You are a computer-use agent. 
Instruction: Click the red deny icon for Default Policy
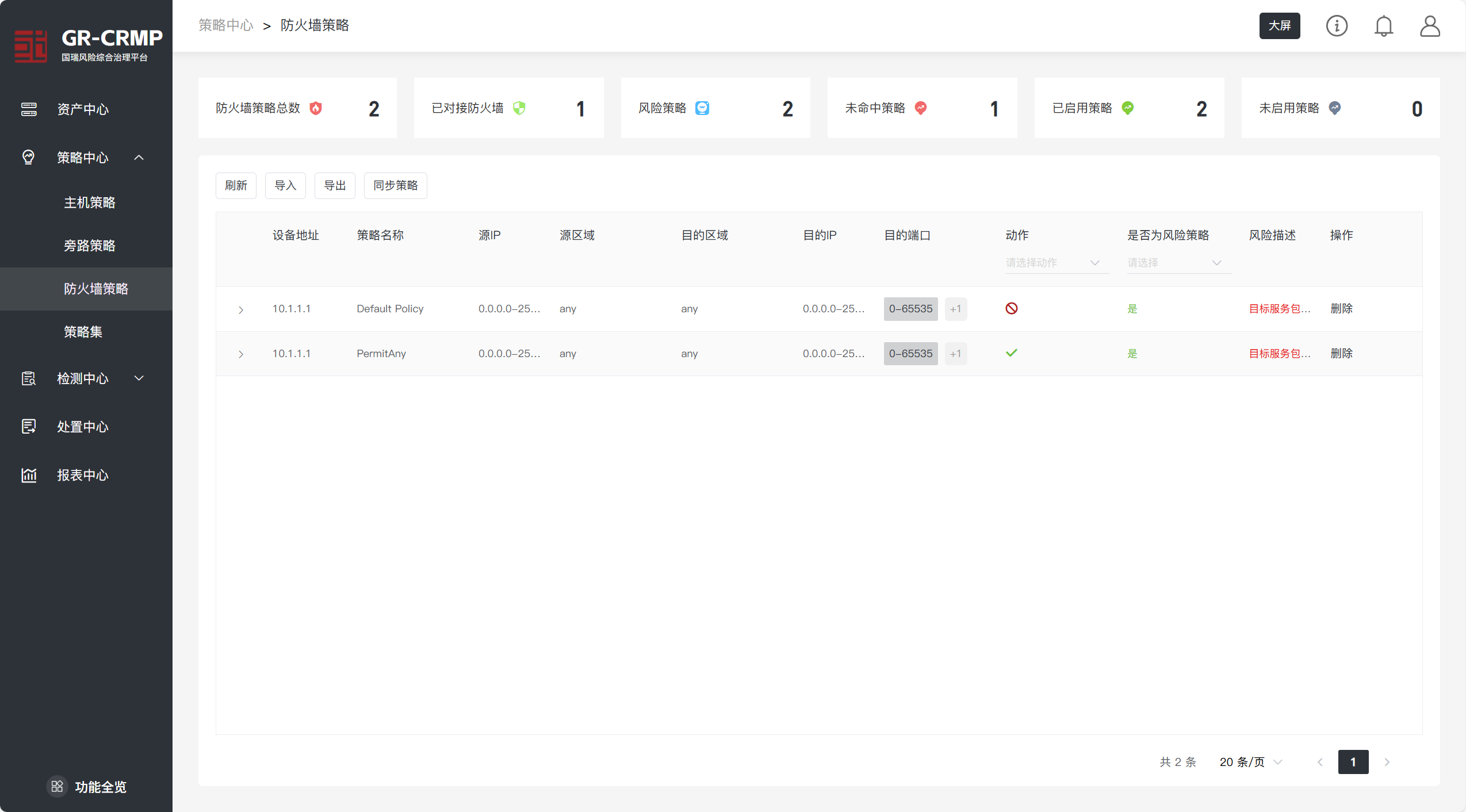1012,309
